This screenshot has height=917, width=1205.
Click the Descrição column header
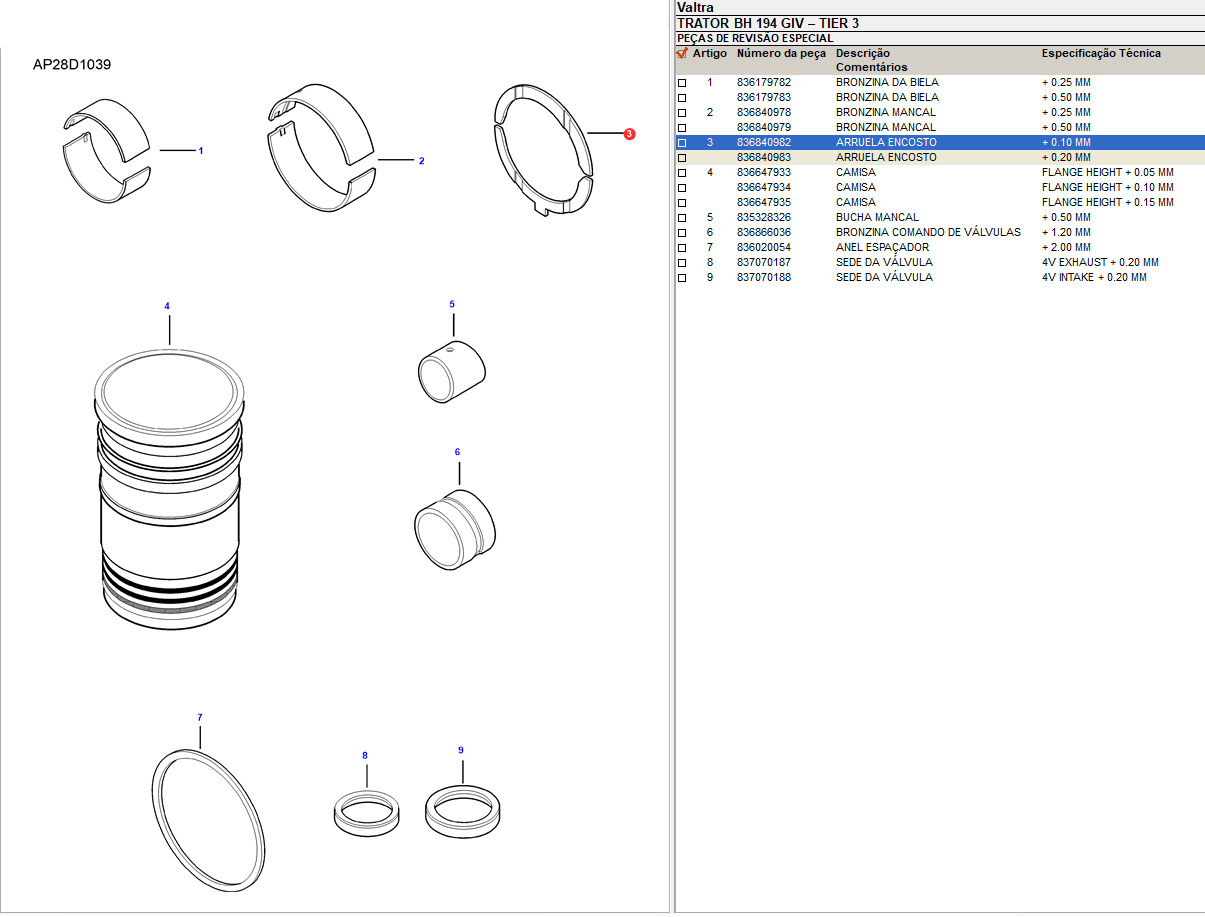(x=862, y=53)
